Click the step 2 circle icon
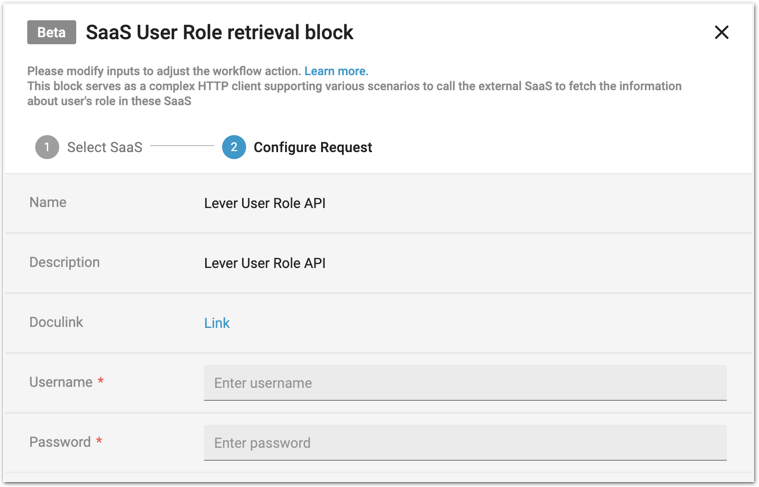Screen dimensions: 759x487 click(234, 147)
